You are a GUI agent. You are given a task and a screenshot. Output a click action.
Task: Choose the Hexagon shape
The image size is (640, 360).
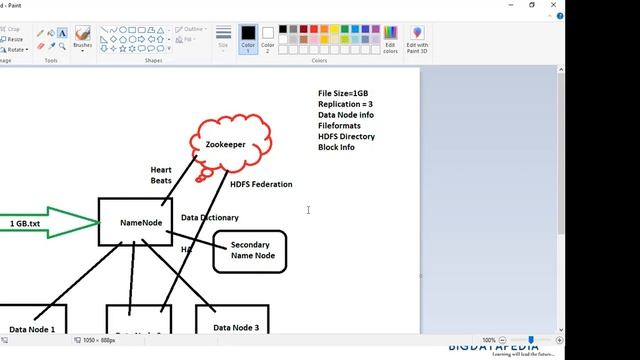point(132,40)
